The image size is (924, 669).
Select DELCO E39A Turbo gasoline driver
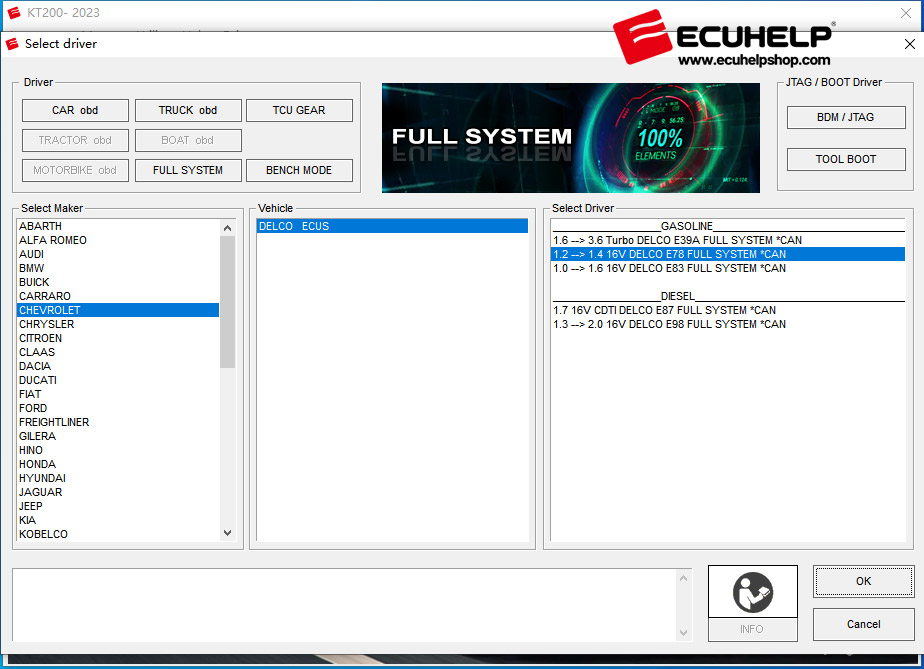[728, 240]
